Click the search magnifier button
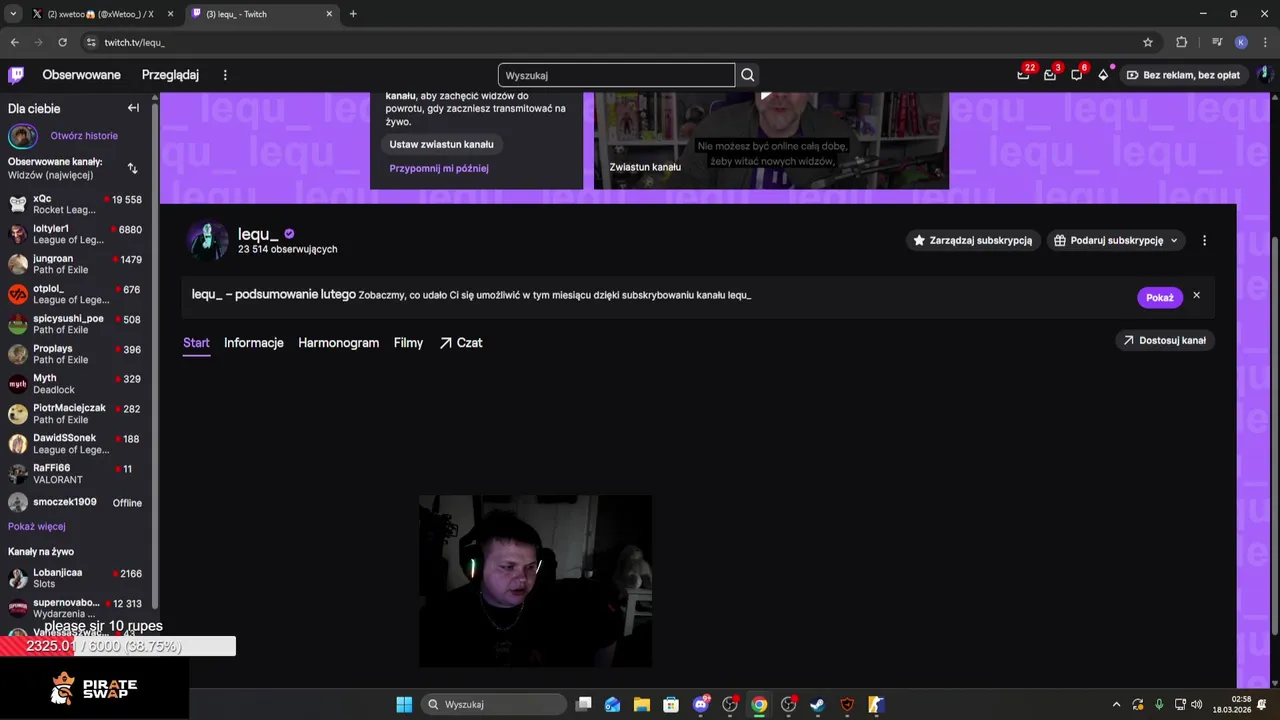Image resolution: width=1280 pixels, height=720 pixels. point(748,75)
